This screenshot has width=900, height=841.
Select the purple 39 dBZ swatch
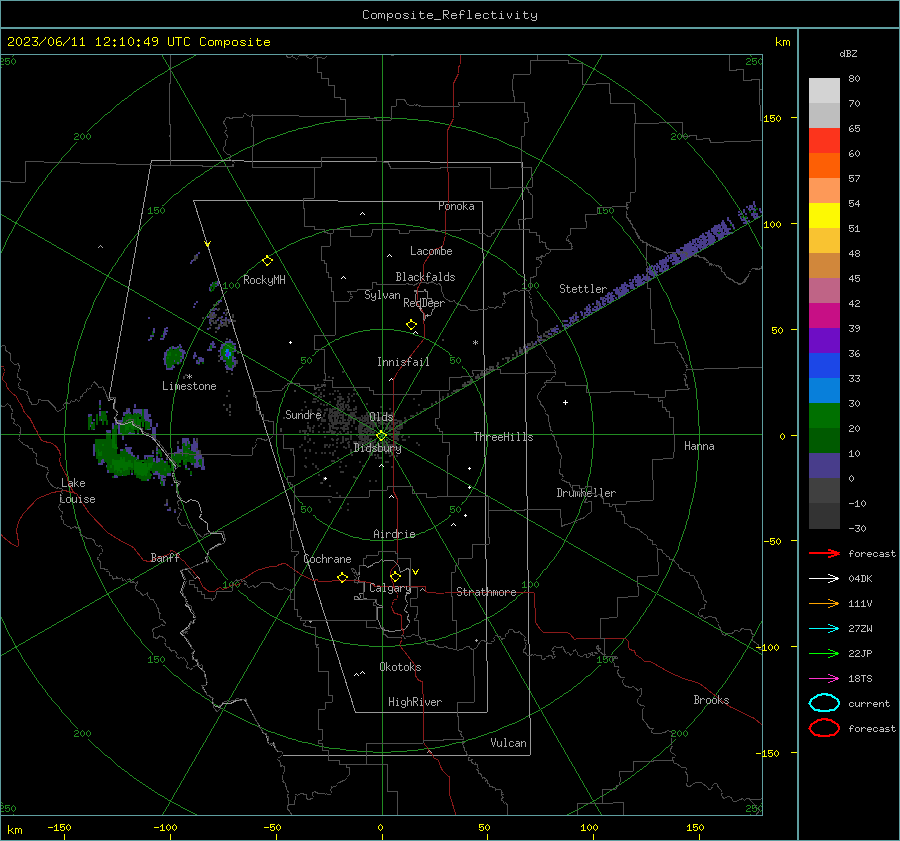[x=824, y=340]
